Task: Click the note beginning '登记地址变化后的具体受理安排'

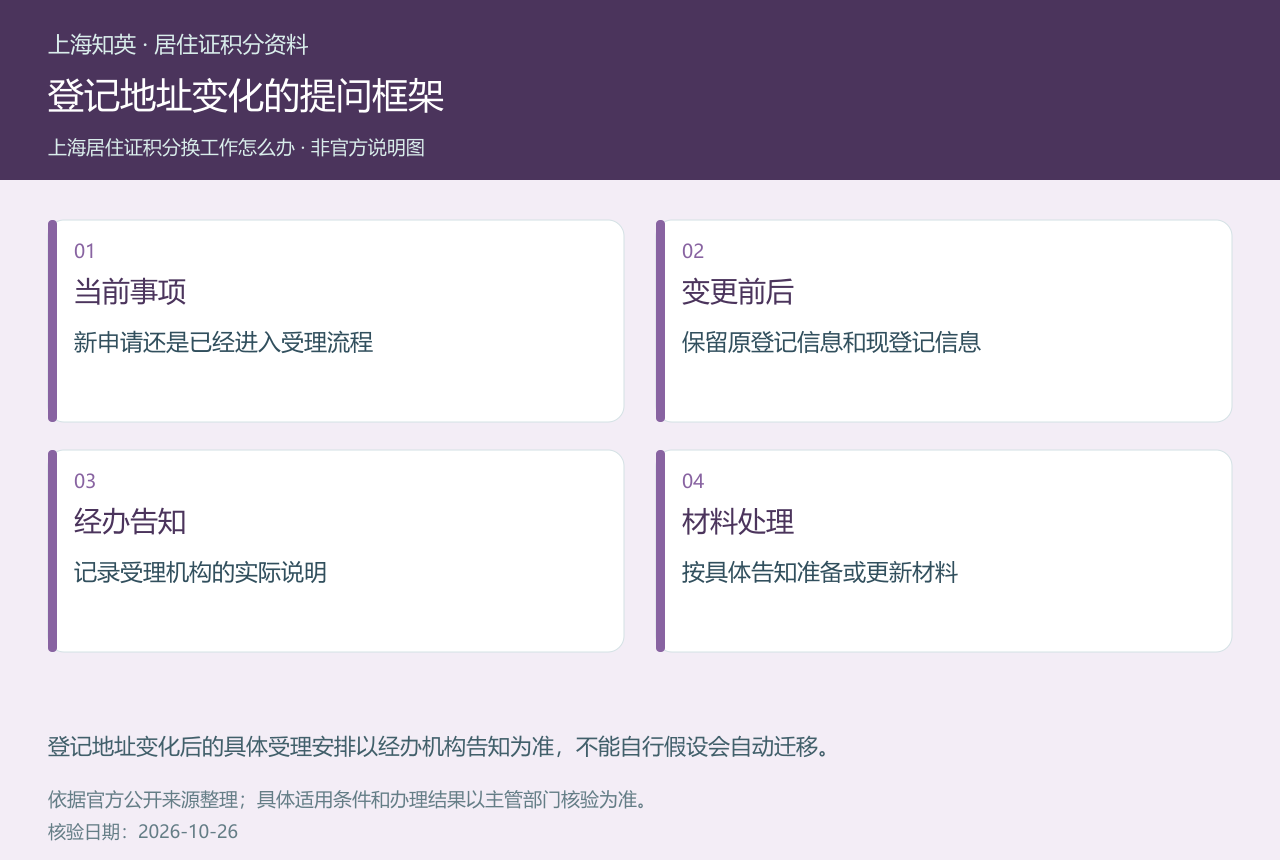Action: [x=440, y=747]
